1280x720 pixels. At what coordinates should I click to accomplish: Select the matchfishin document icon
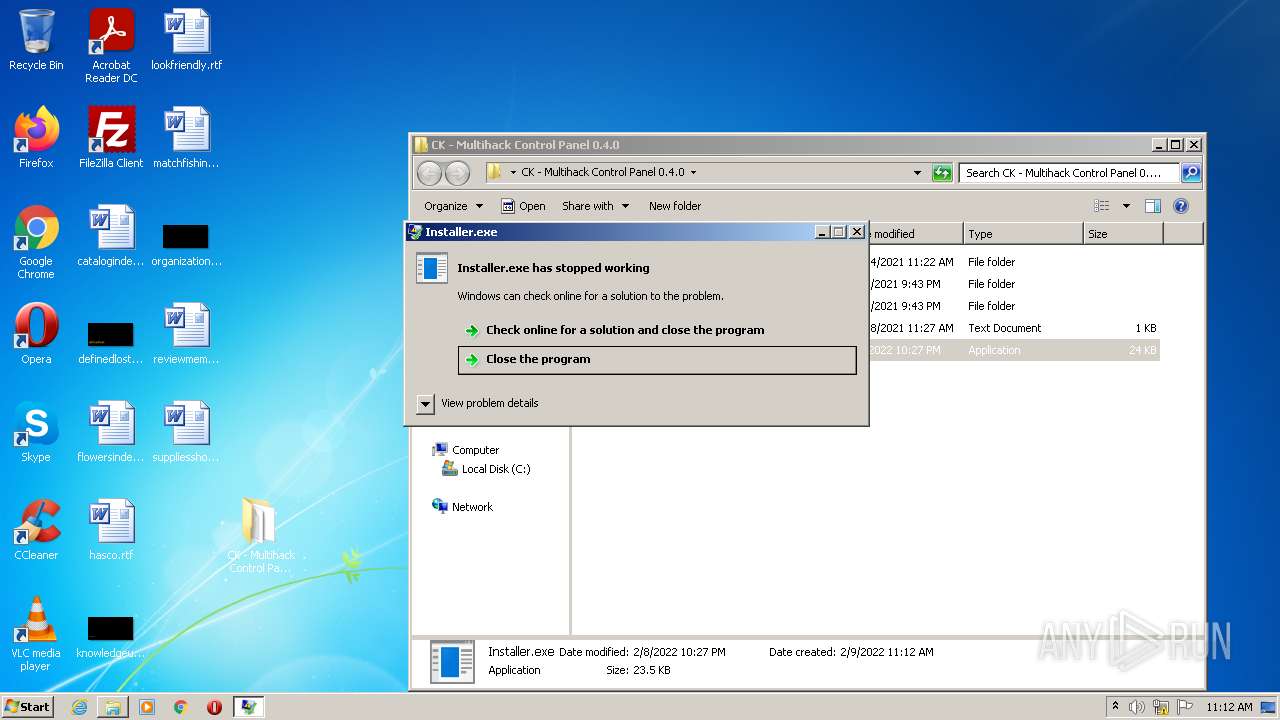point(186,138)
